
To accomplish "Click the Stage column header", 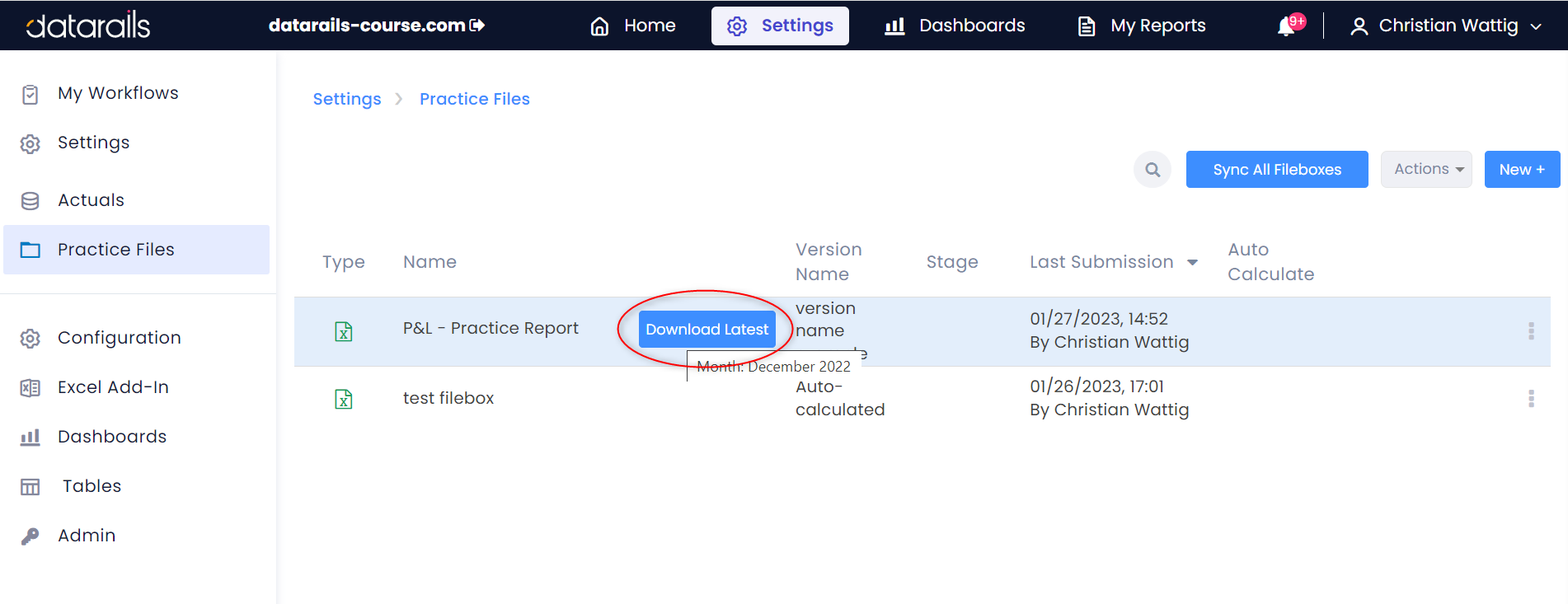I will pos(952,262).
